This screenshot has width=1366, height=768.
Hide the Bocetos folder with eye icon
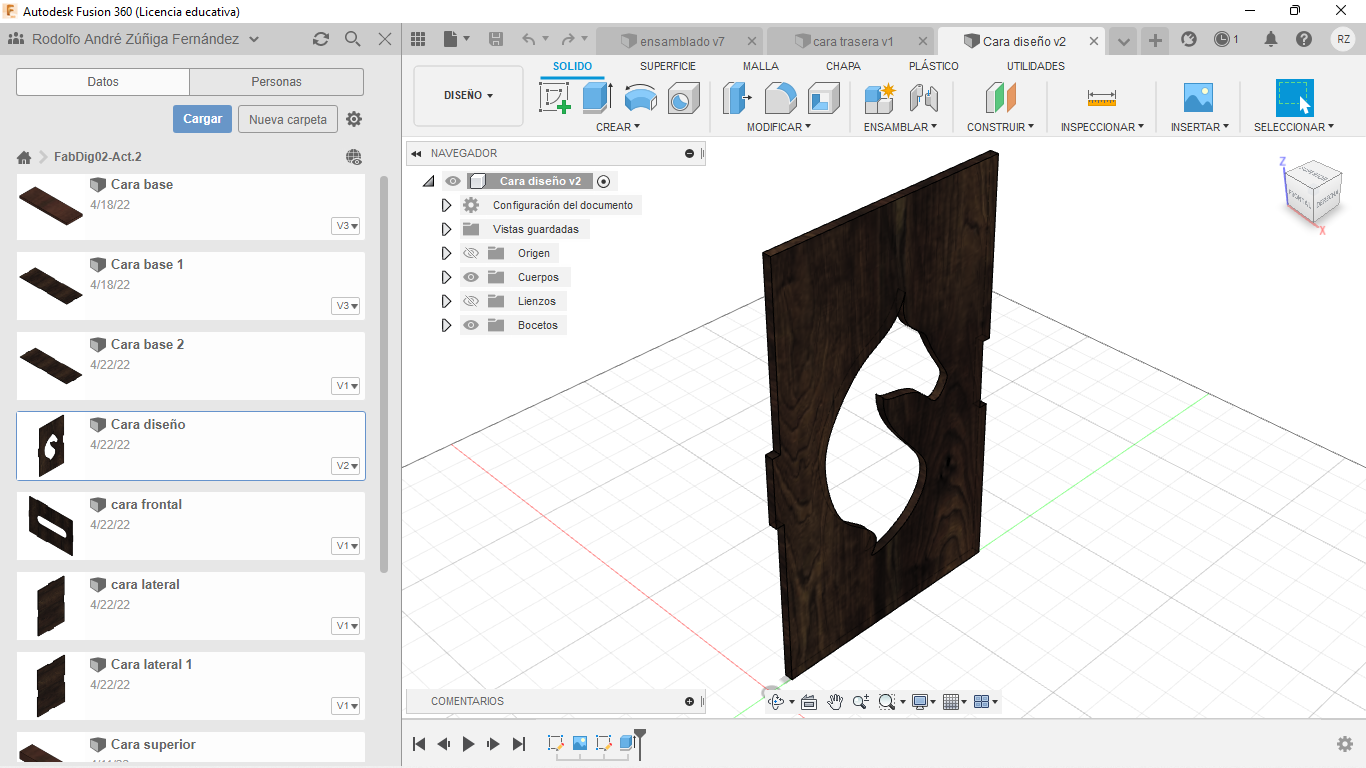tap(471, 325)
